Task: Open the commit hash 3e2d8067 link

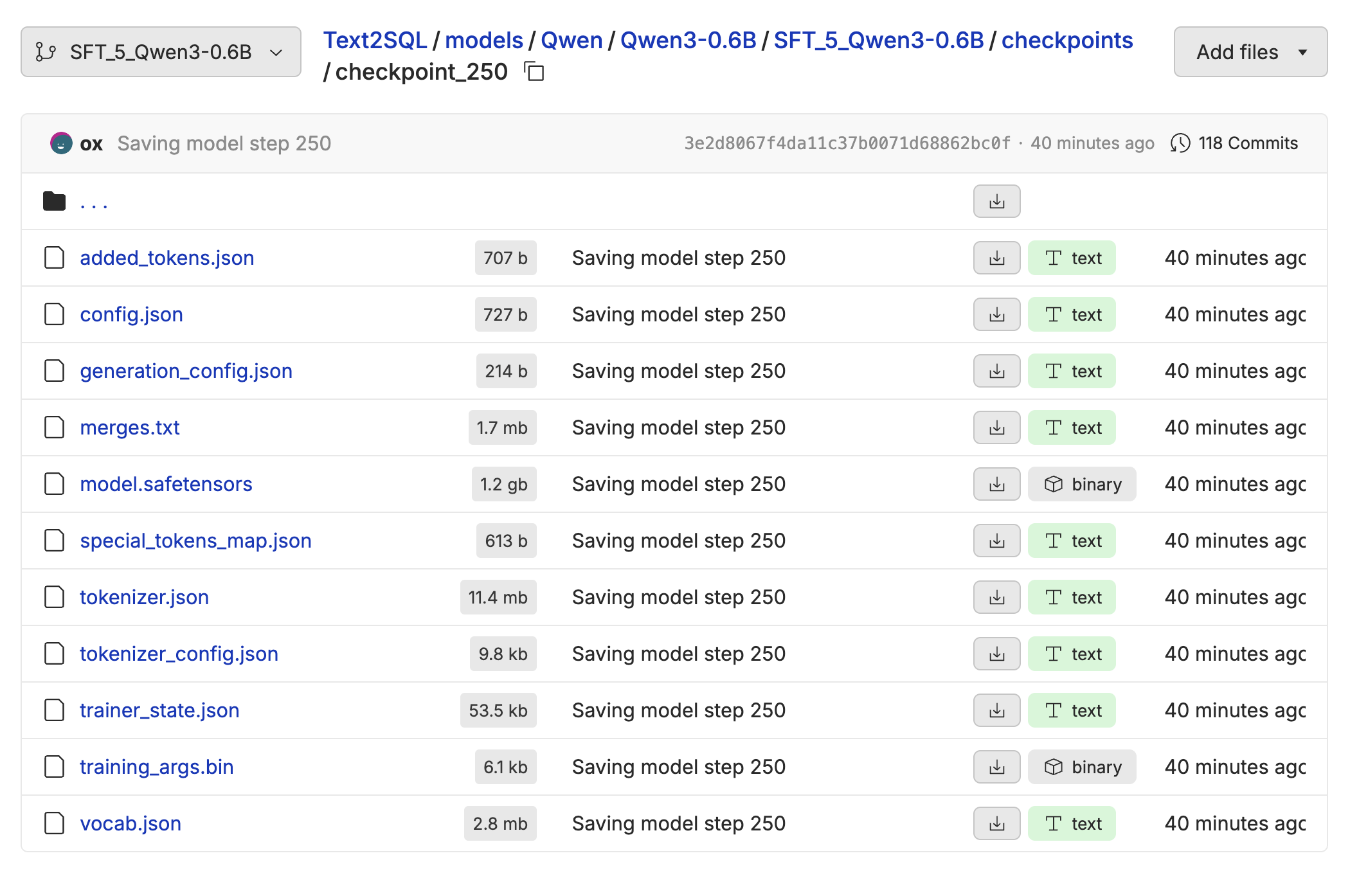Action: [847, 143]
